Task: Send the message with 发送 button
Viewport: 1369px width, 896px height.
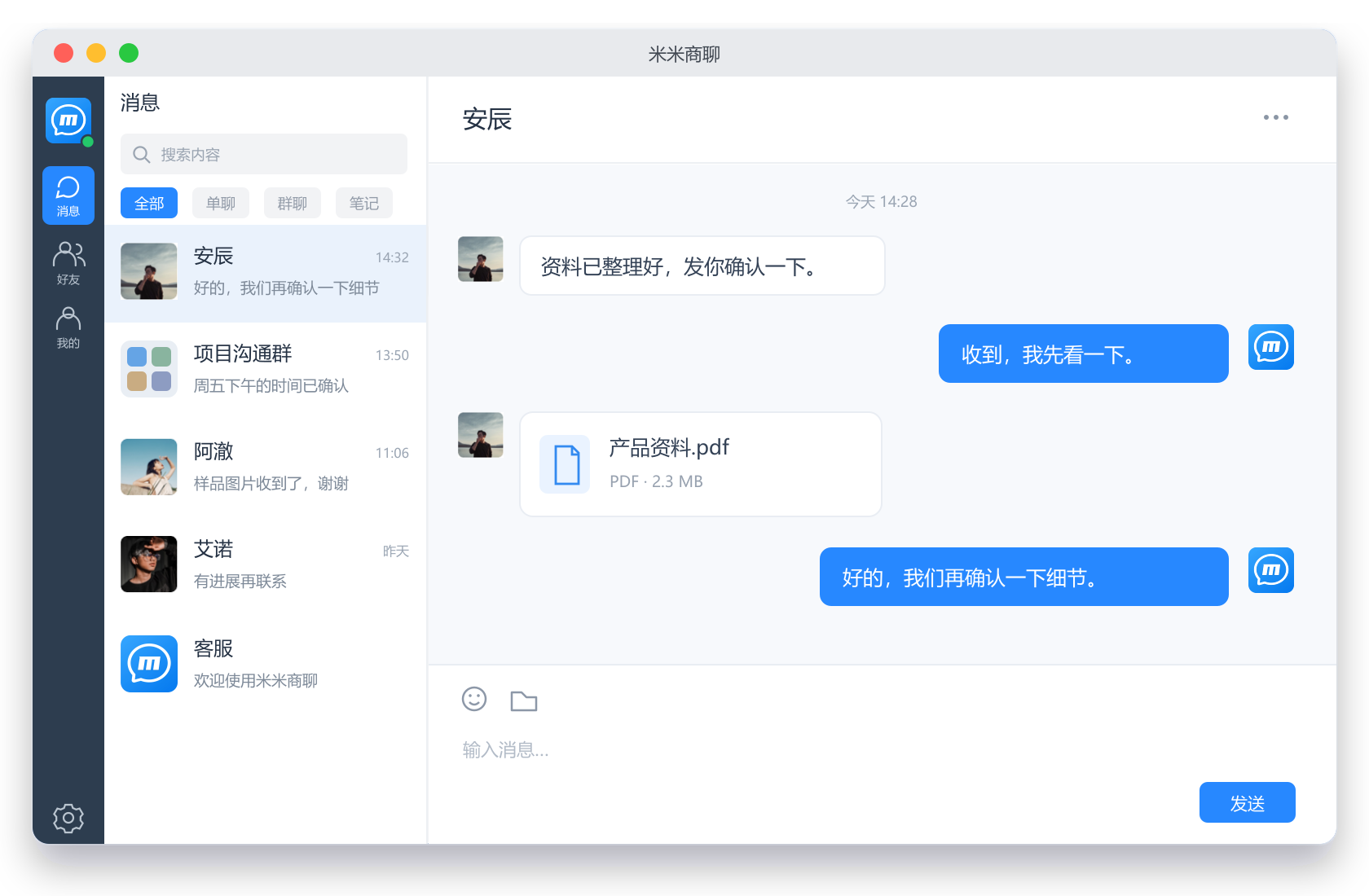Action: [1248, 802]
